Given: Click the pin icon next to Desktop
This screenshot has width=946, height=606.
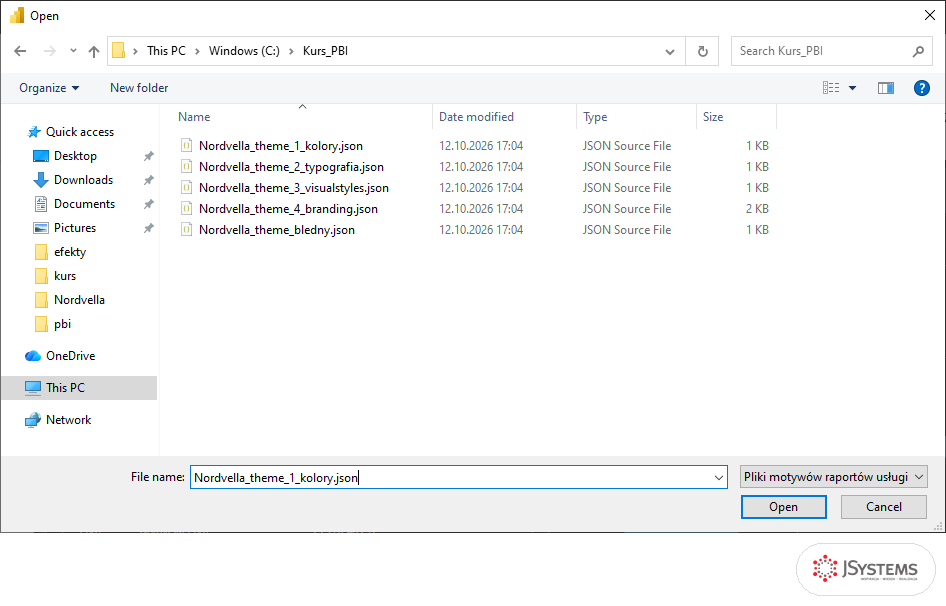Looking at the screenshot, I should 148,156.
